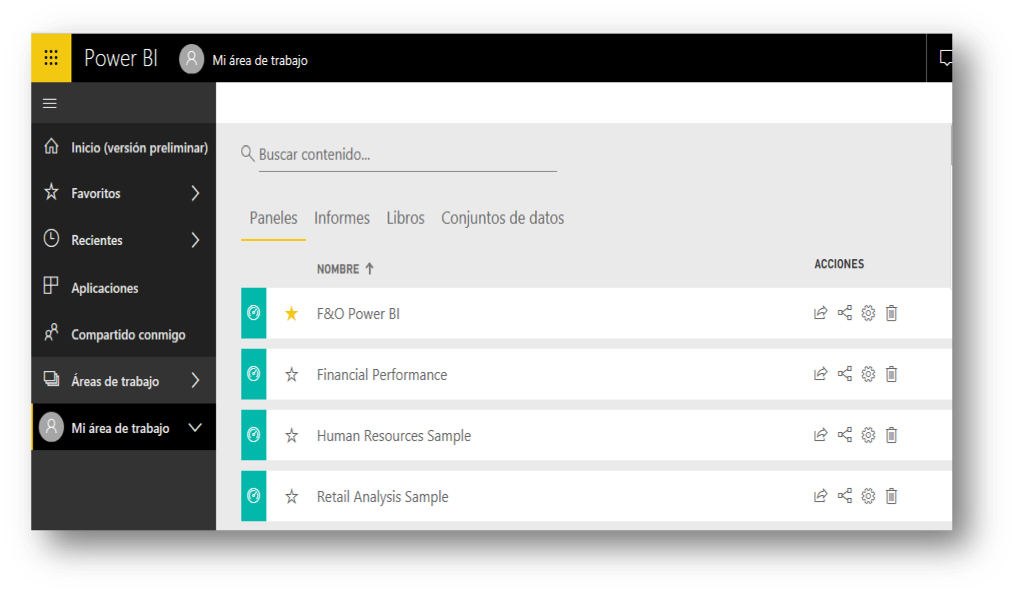1016x593 pixels.
Task: Switch to the Informes tab
Action: [341, 218]
